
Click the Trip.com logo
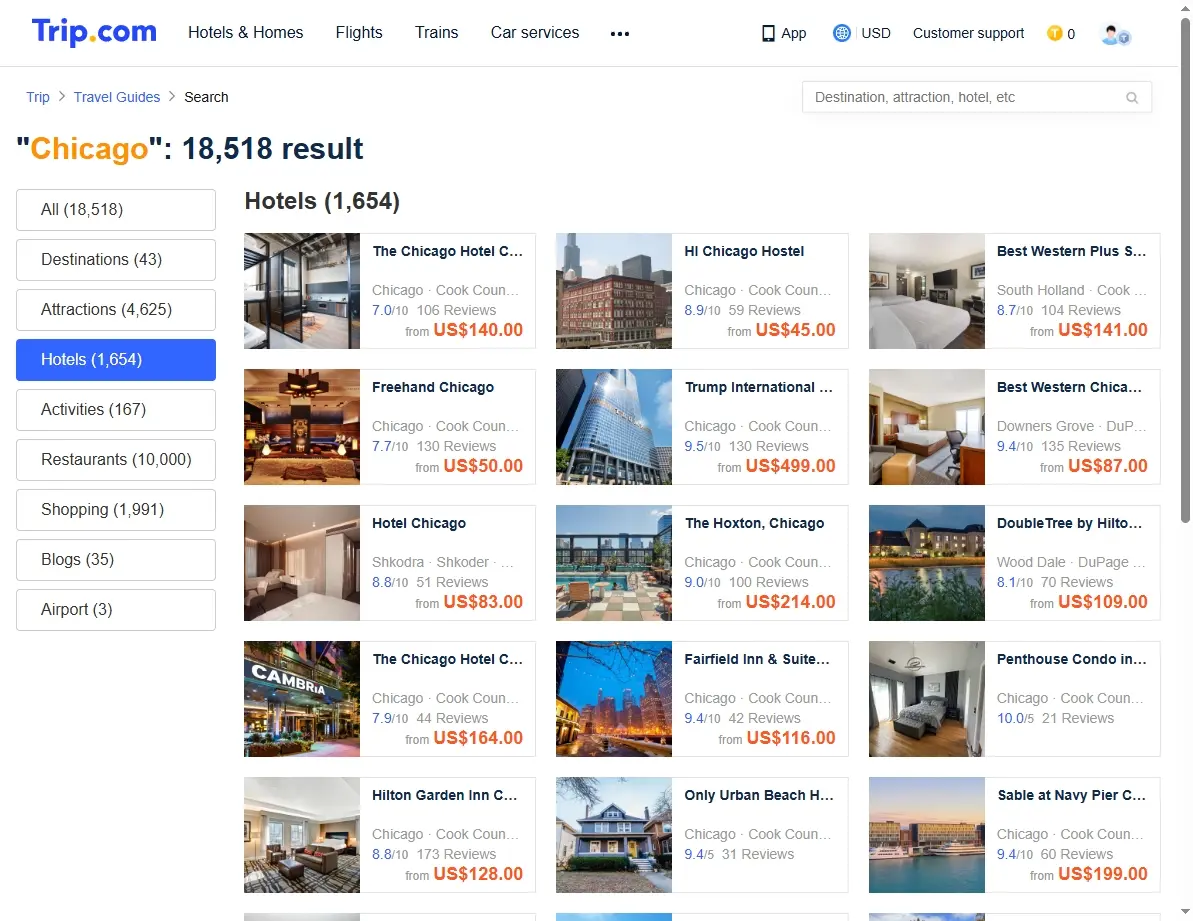coord(94,32)
